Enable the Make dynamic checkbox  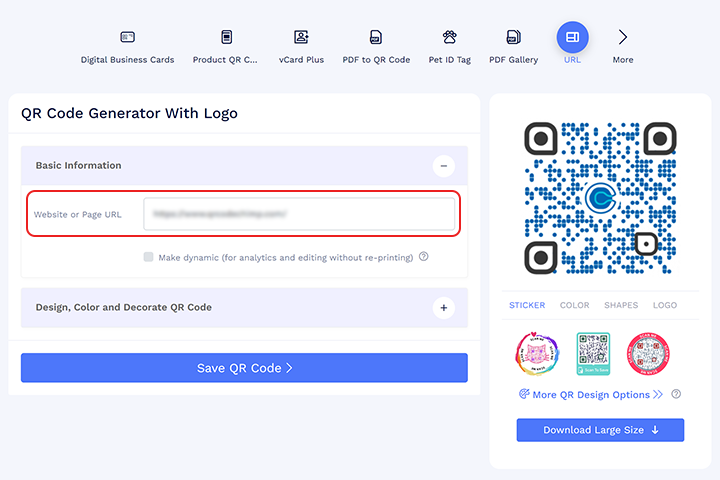point(149,257)
